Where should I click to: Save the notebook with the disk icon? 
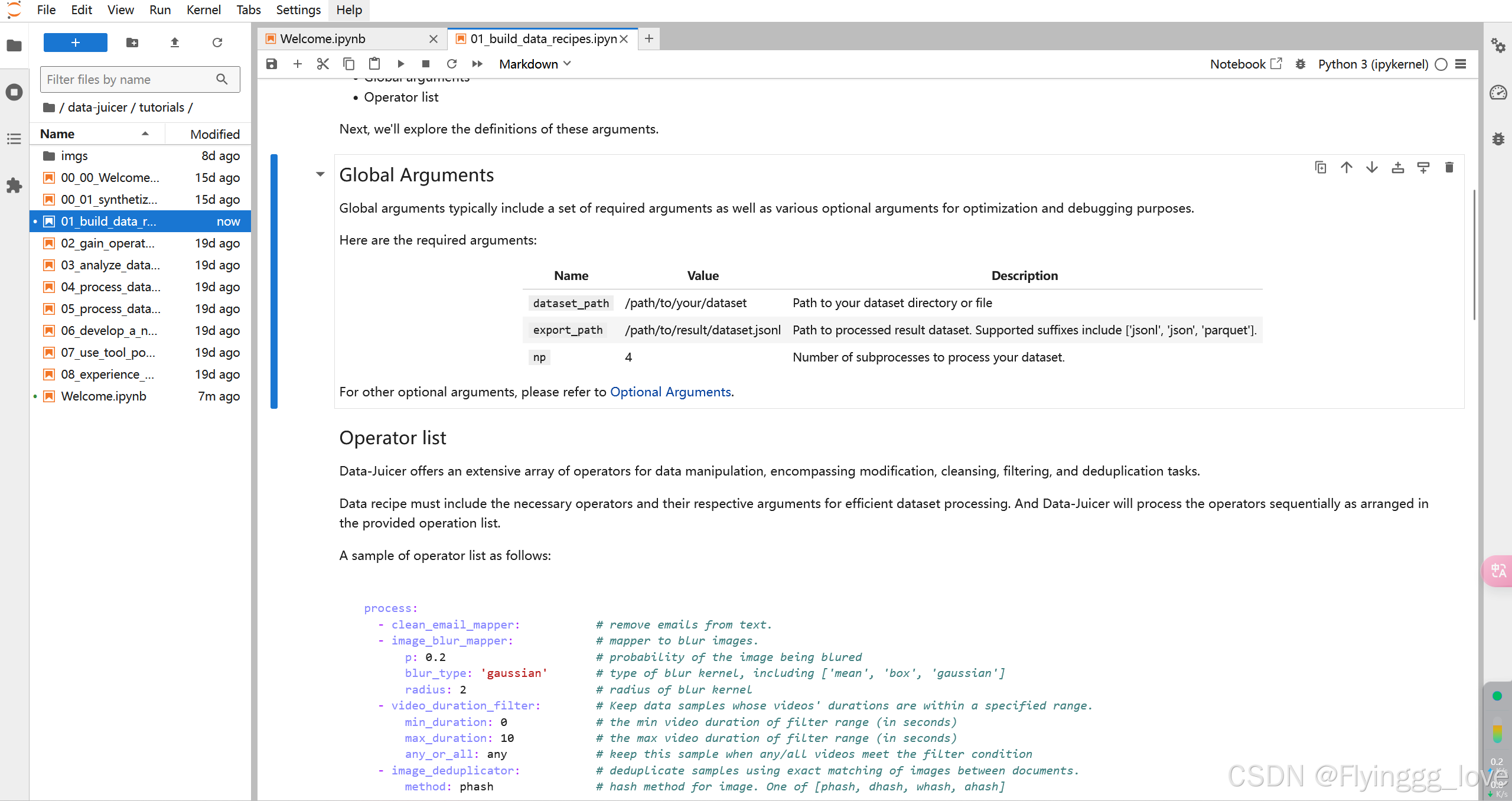point(272,64)
